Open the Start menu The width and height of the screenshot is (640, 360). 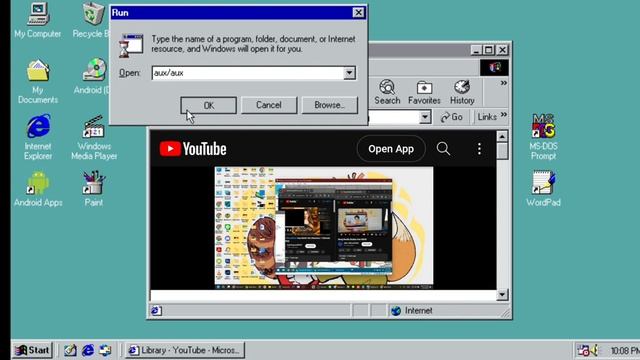[32, 350]
